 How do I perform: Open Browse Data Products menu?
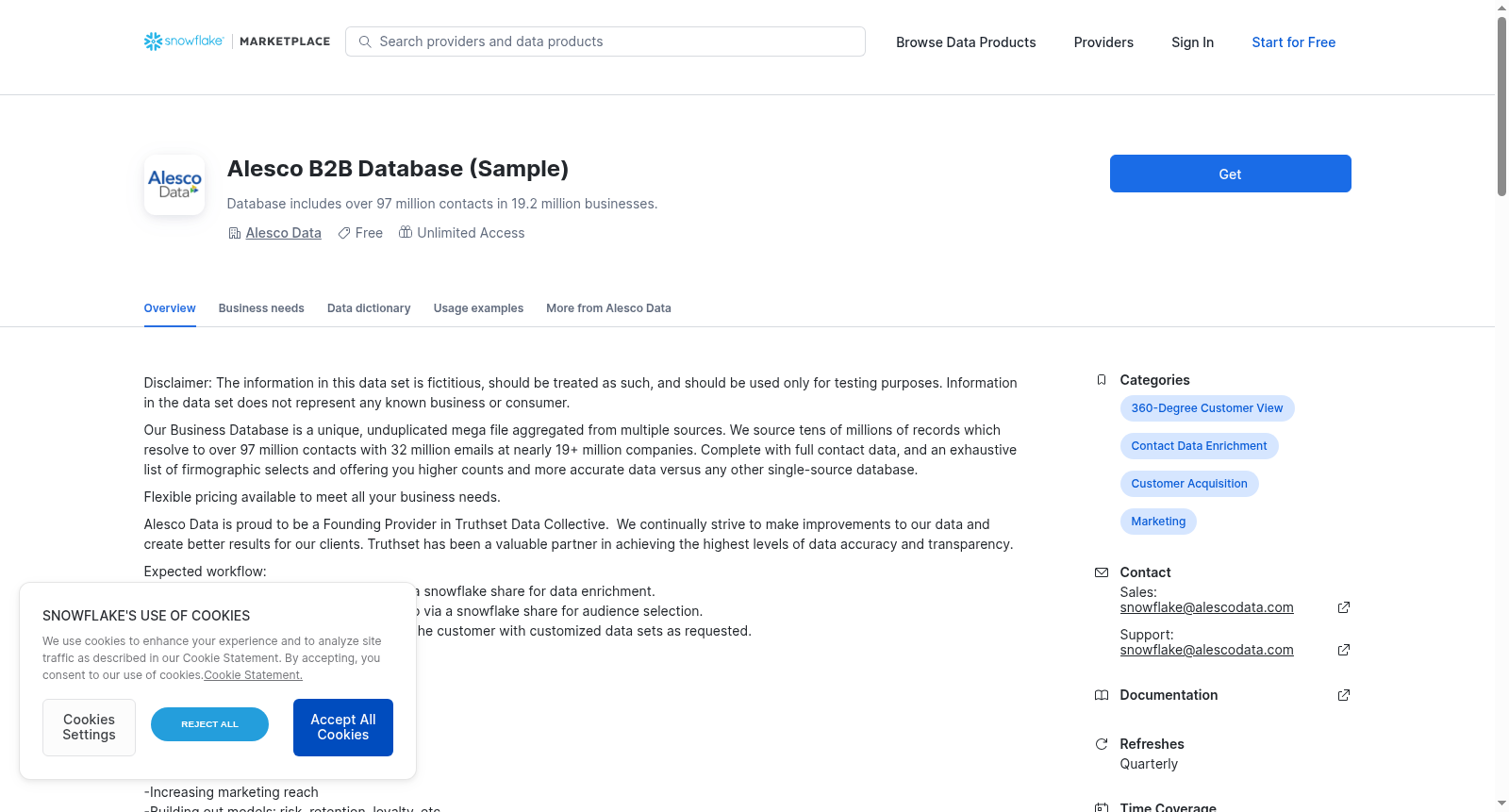966,42
